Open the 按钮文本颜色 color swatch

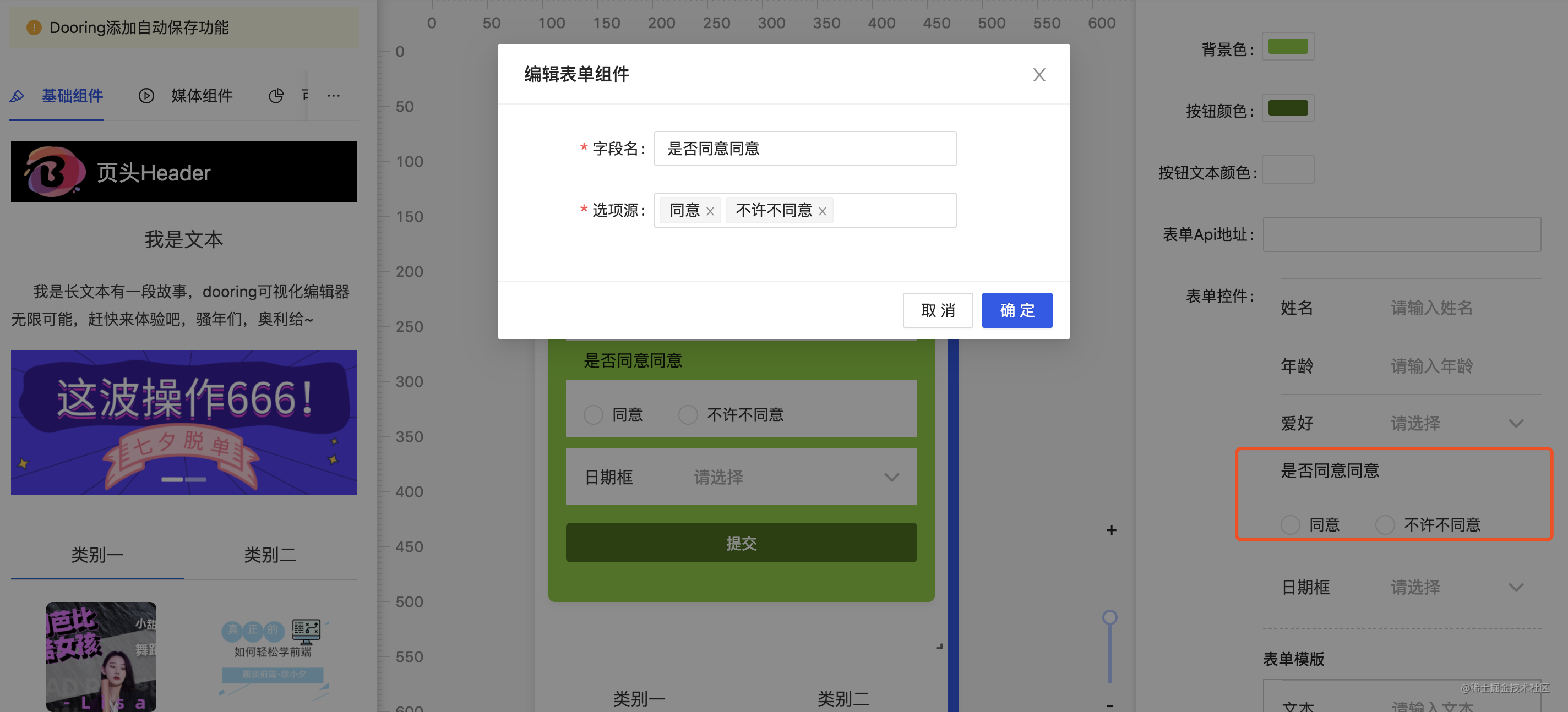[1288, 169]
